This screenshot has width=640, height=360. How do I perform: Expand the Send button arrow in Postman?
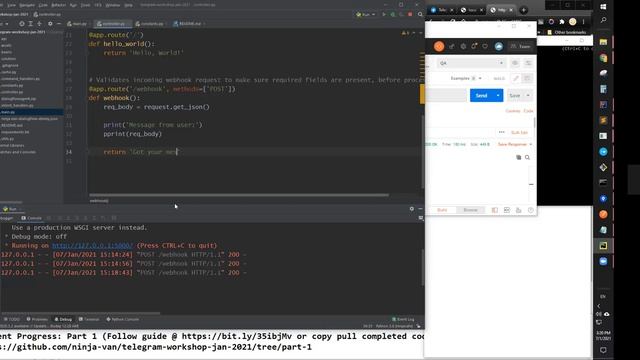(x=498, y=95)
